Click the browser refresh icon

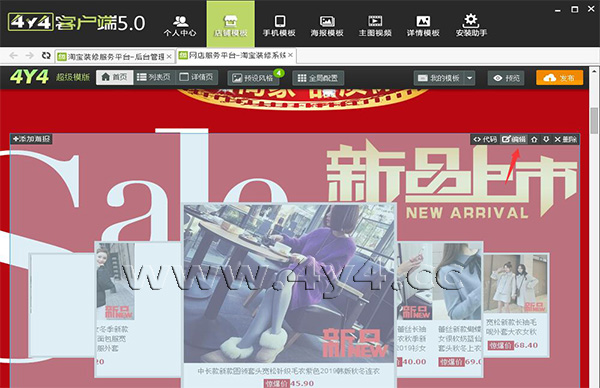click(x=46, y=56)
